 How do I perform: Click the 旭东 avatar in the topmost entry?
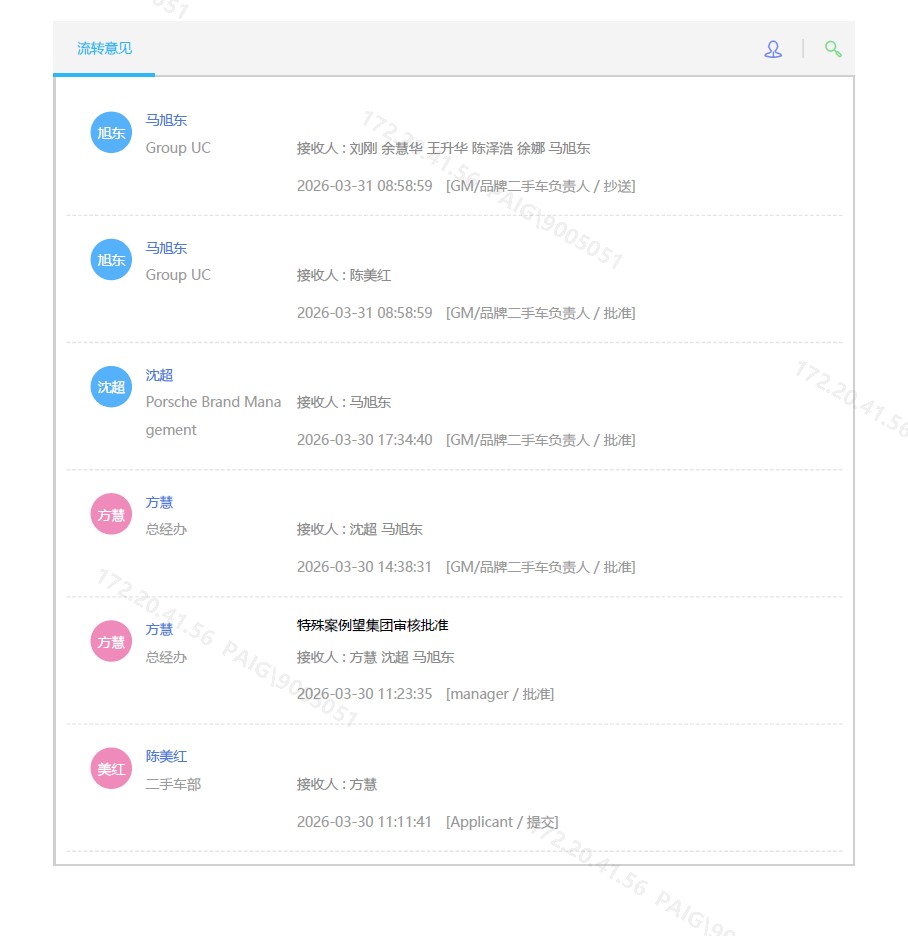(x=111, y=133)
